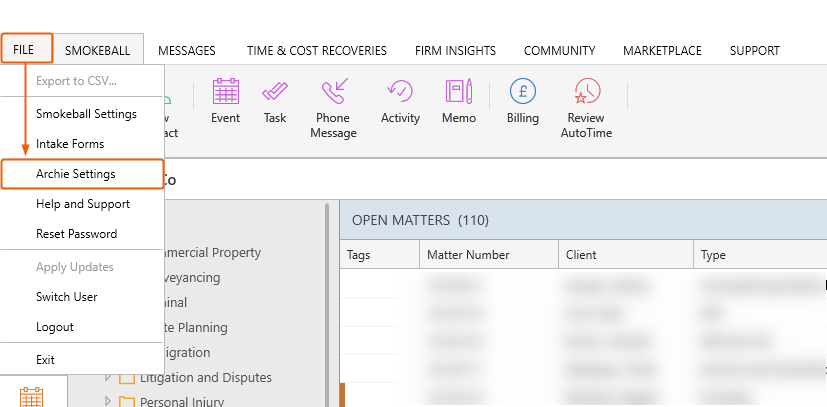The image size is (827, 407).
Task: Expand the Personal Injury folder
Action: pyautogui.click(x=108, y=402)
